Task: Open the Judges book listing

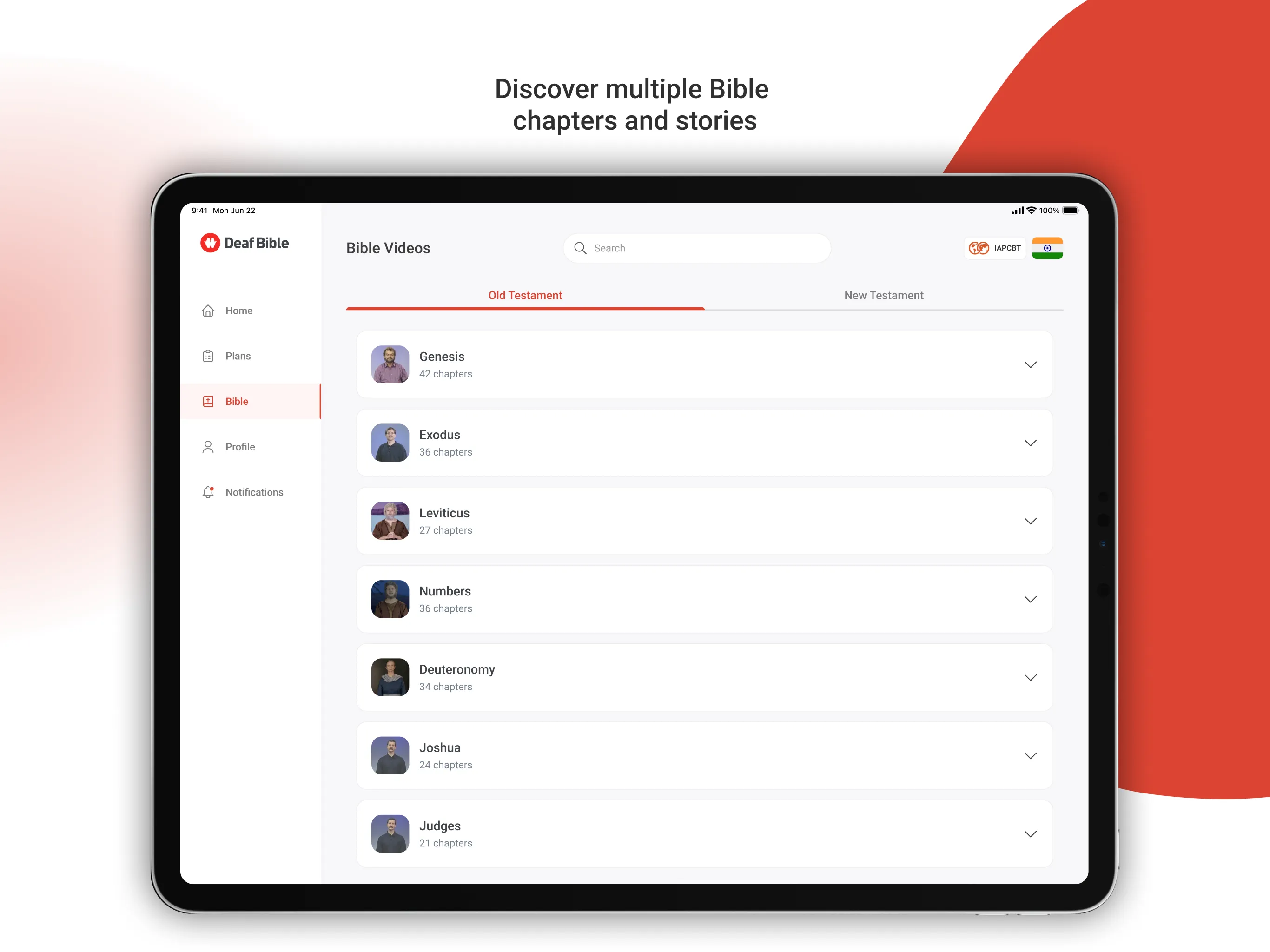Action: [701, 832]
